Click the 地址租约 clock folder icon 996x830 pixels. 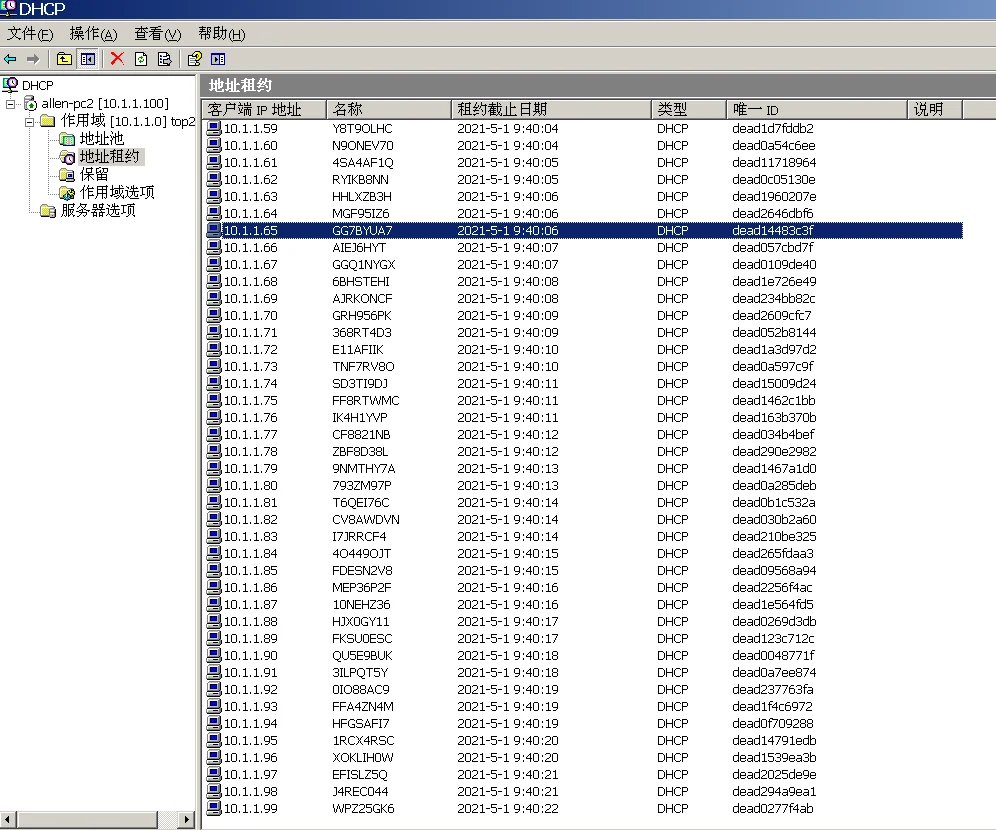click(x=67, y=156)
